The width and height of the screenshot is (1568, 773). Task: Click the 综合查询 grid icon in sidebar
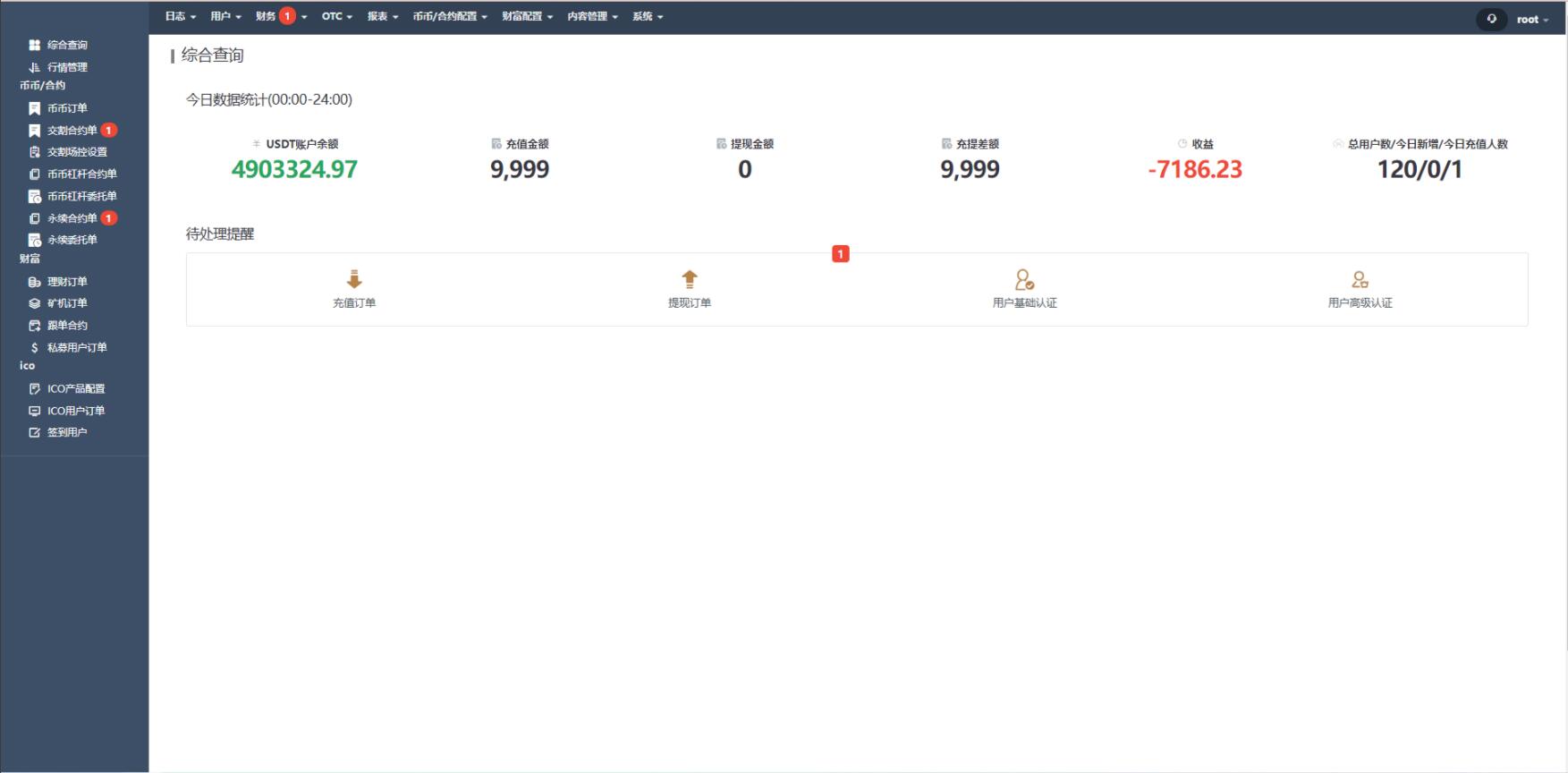(35, 45)
